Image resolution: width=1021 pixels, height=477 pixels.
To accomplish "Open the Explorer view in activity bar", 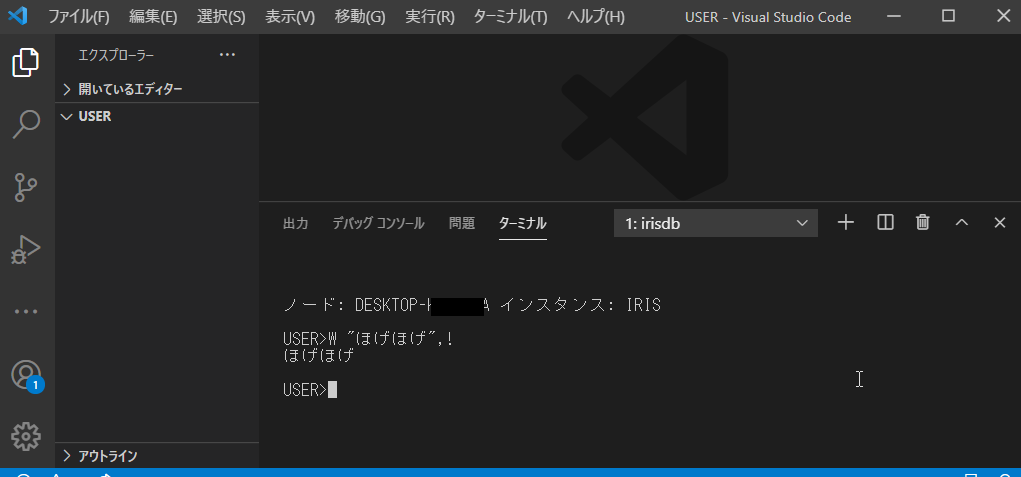I will pos(26,63).
